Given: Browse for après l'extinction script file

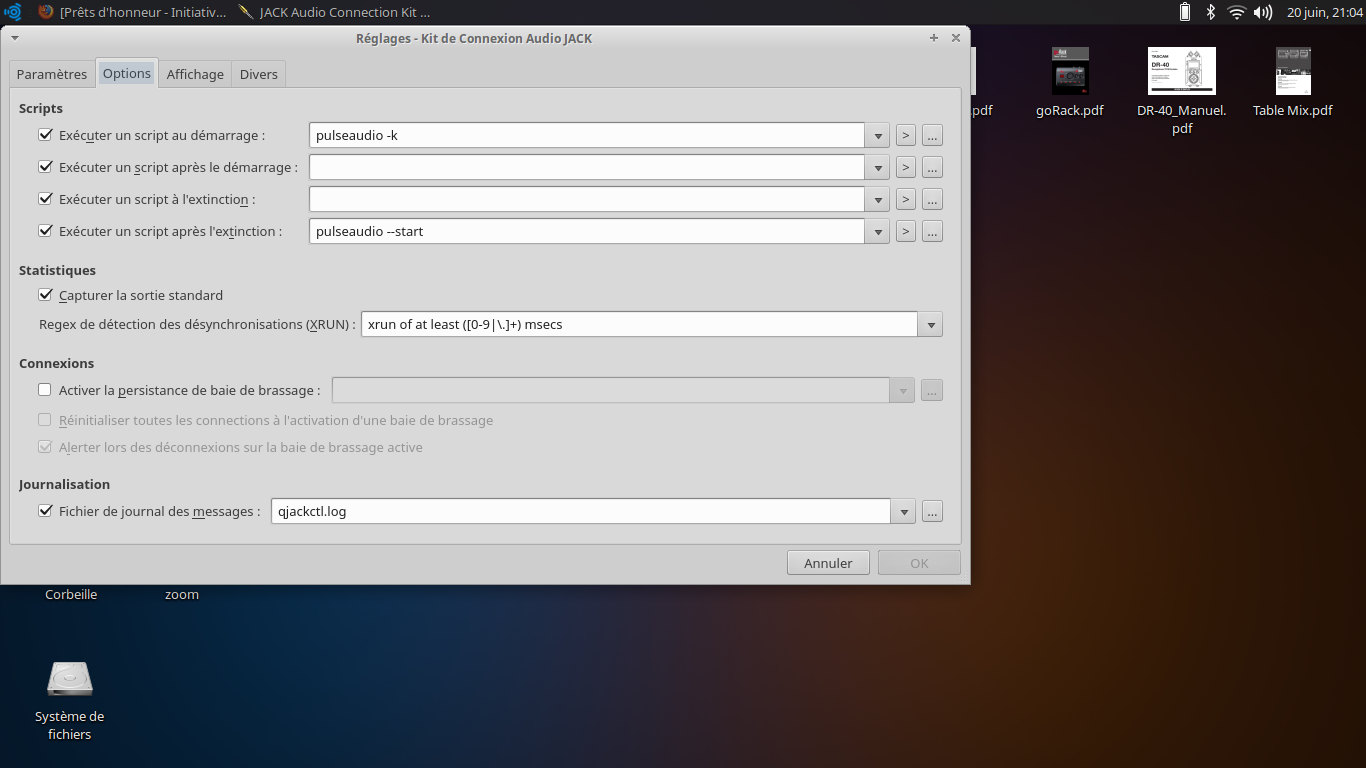Looking at the screenshot, I should pyautogui.click(x=932, y=231).
